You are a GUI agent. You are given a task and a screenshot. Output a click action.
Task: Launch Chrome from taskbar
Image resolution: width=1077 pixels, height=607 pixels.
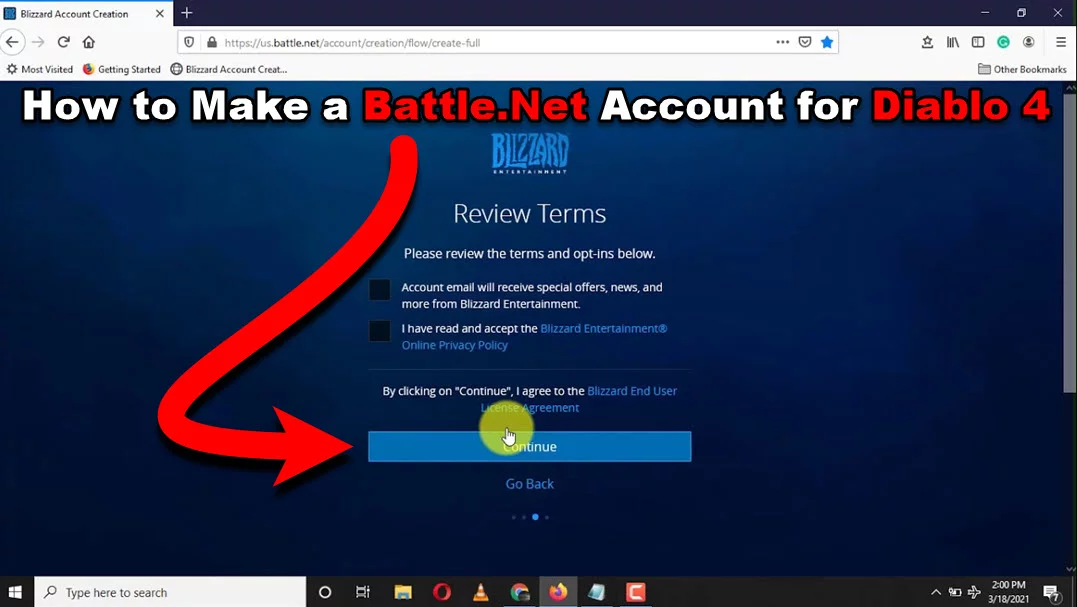pyautogui.click(x=520, y=592)
